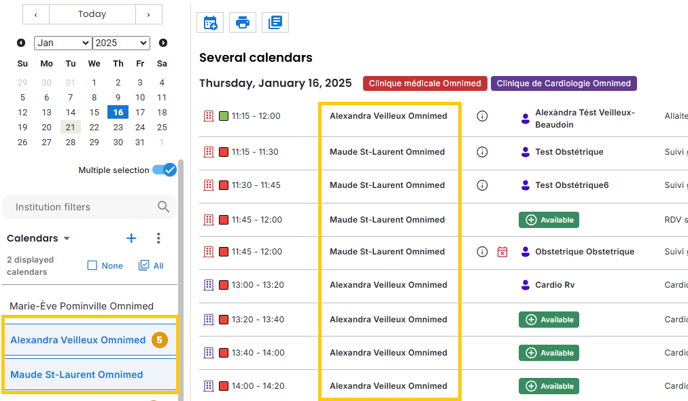Click the Institution filters search field
This screenshot has width=688, height=401.
coord(90,207)
